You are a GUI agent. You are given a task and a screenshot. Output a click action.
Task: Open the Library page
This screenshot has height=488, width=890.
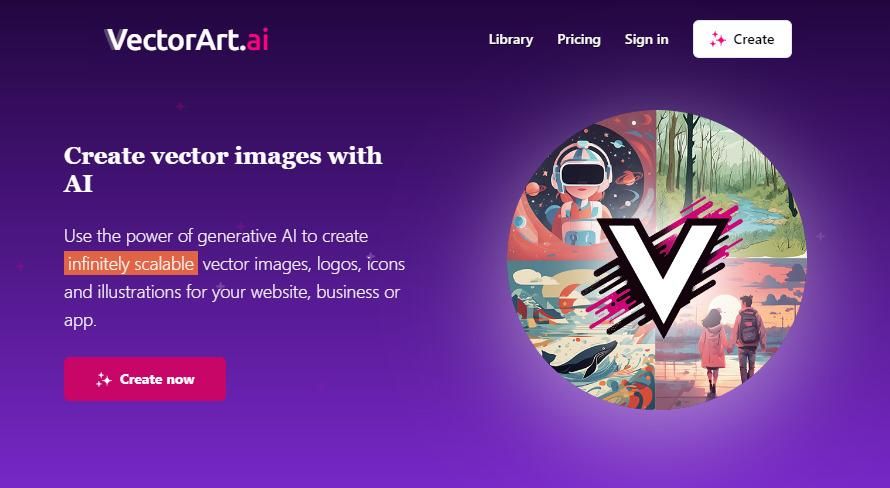511,39
